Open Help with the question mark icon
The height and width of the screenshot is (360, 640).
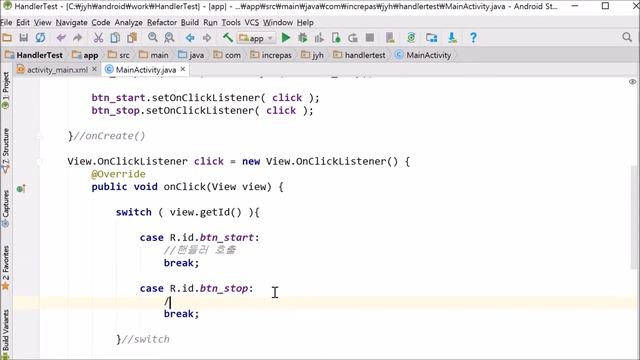[473, 38]
